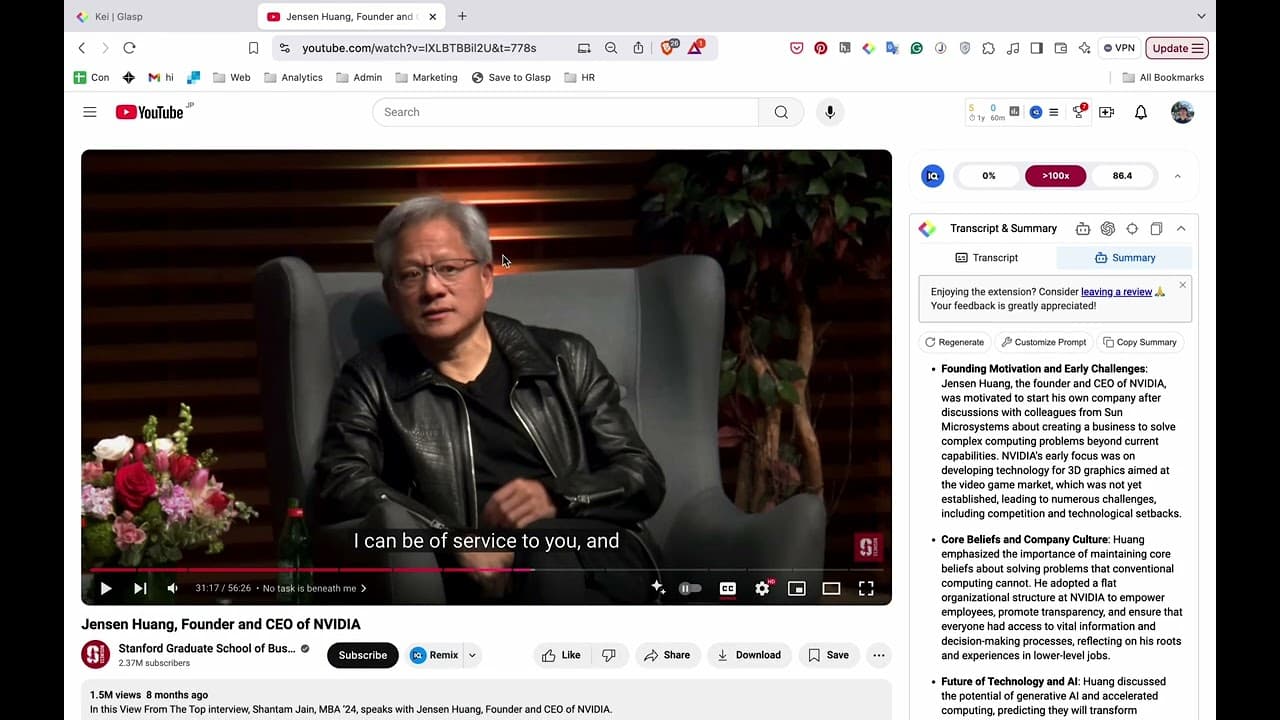Toggle closed captions CC
Screen dimensions: 1280x720
tap(728, 588)
